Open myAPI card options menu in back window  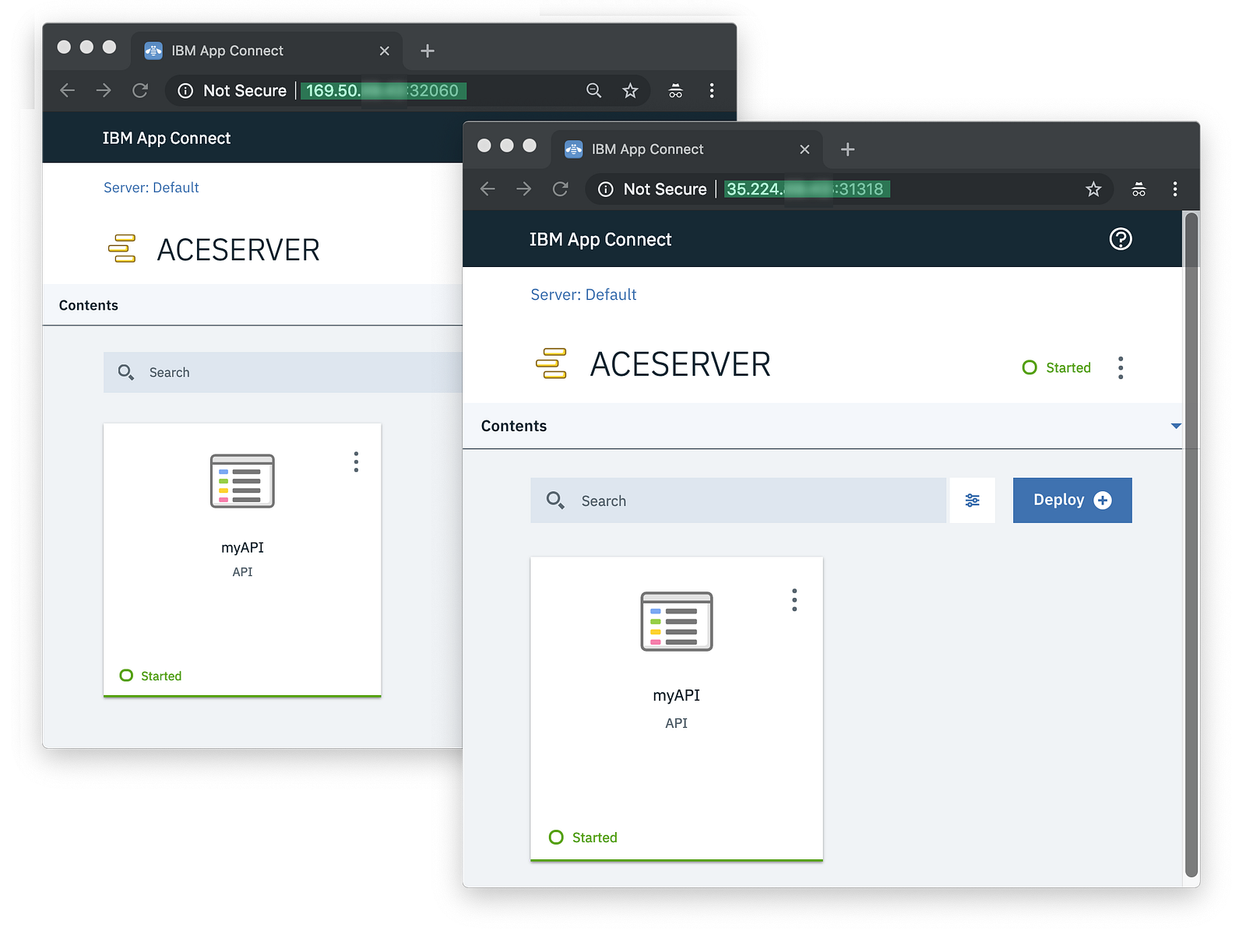356,462
